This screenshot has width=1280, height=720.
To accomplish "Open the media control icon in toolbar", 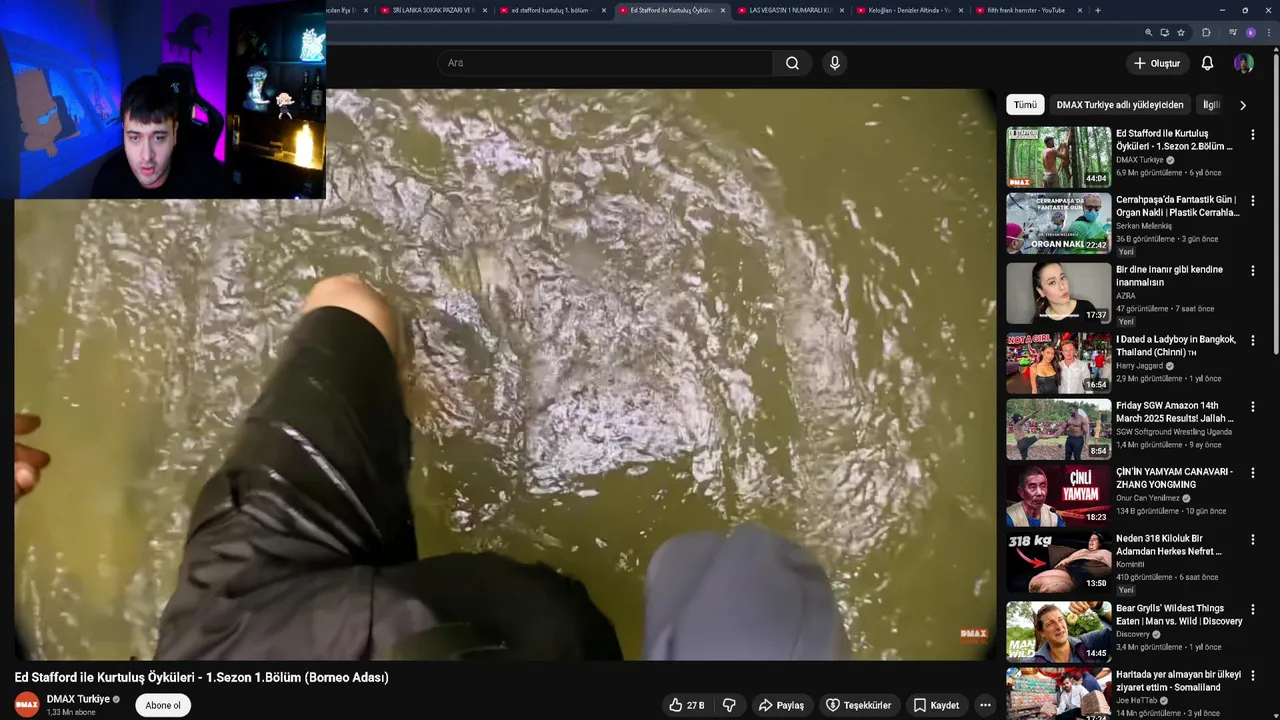I will pos(1232,32).
